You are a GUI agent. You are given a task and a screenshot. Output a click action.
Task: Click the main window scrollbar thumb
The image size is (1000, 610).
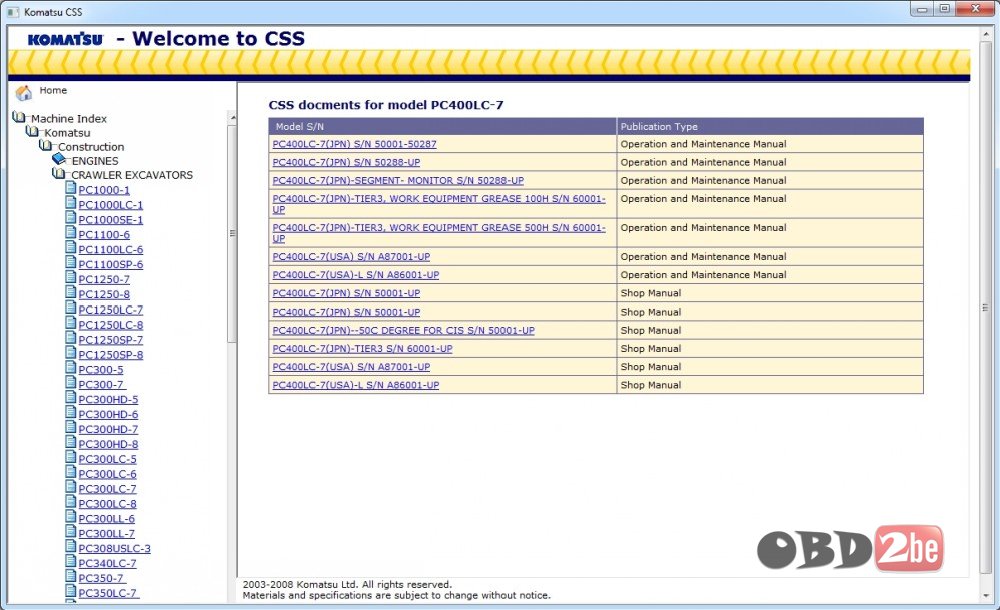(x=985, y=308)
